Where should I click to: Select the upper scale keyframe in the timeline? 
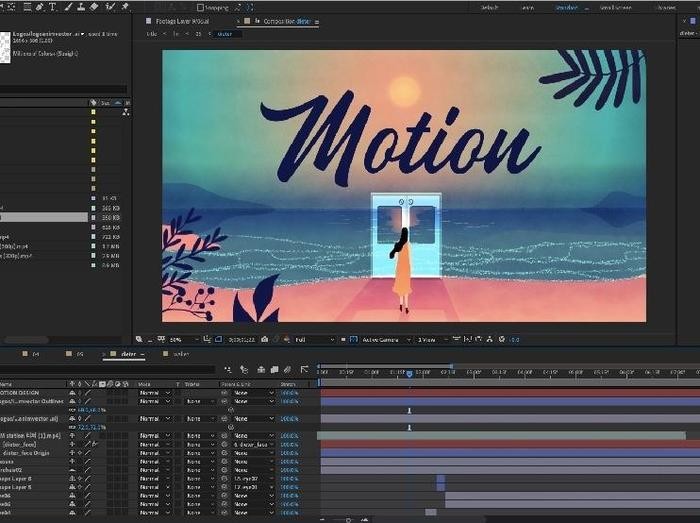(x=409, y=411)
